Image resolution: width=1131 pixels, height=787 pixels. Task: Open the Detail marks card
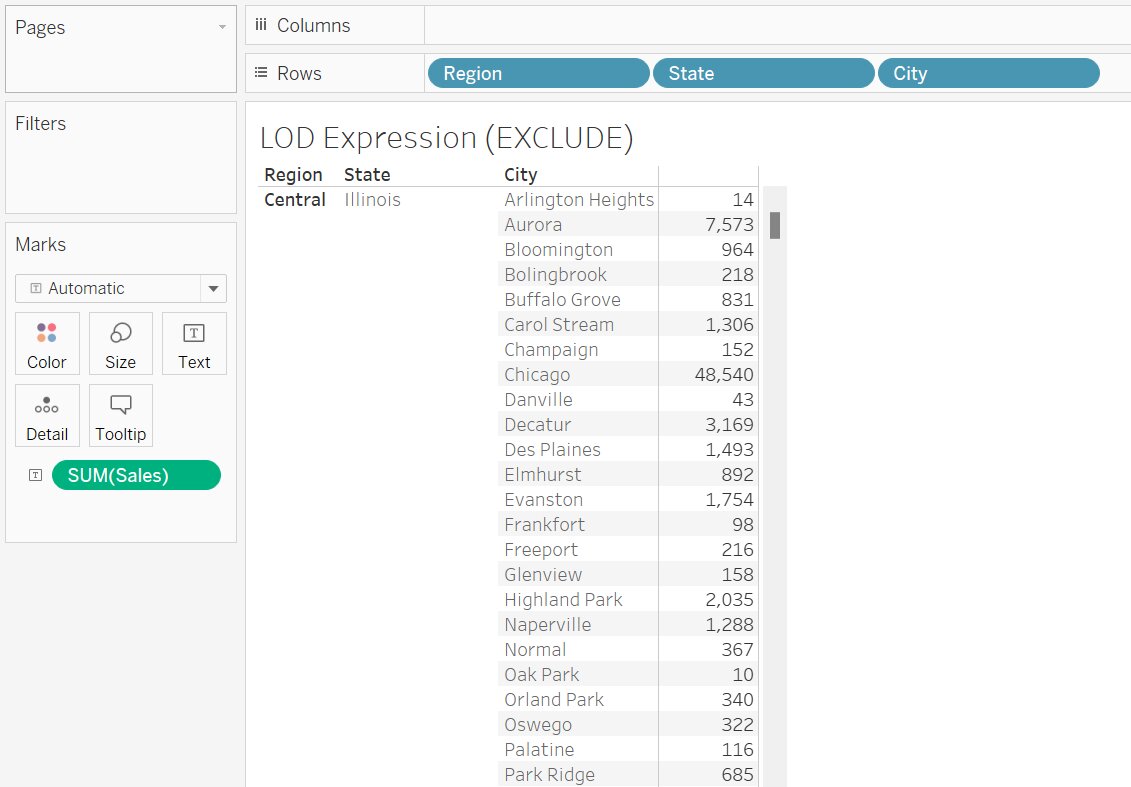pos(47,415)
